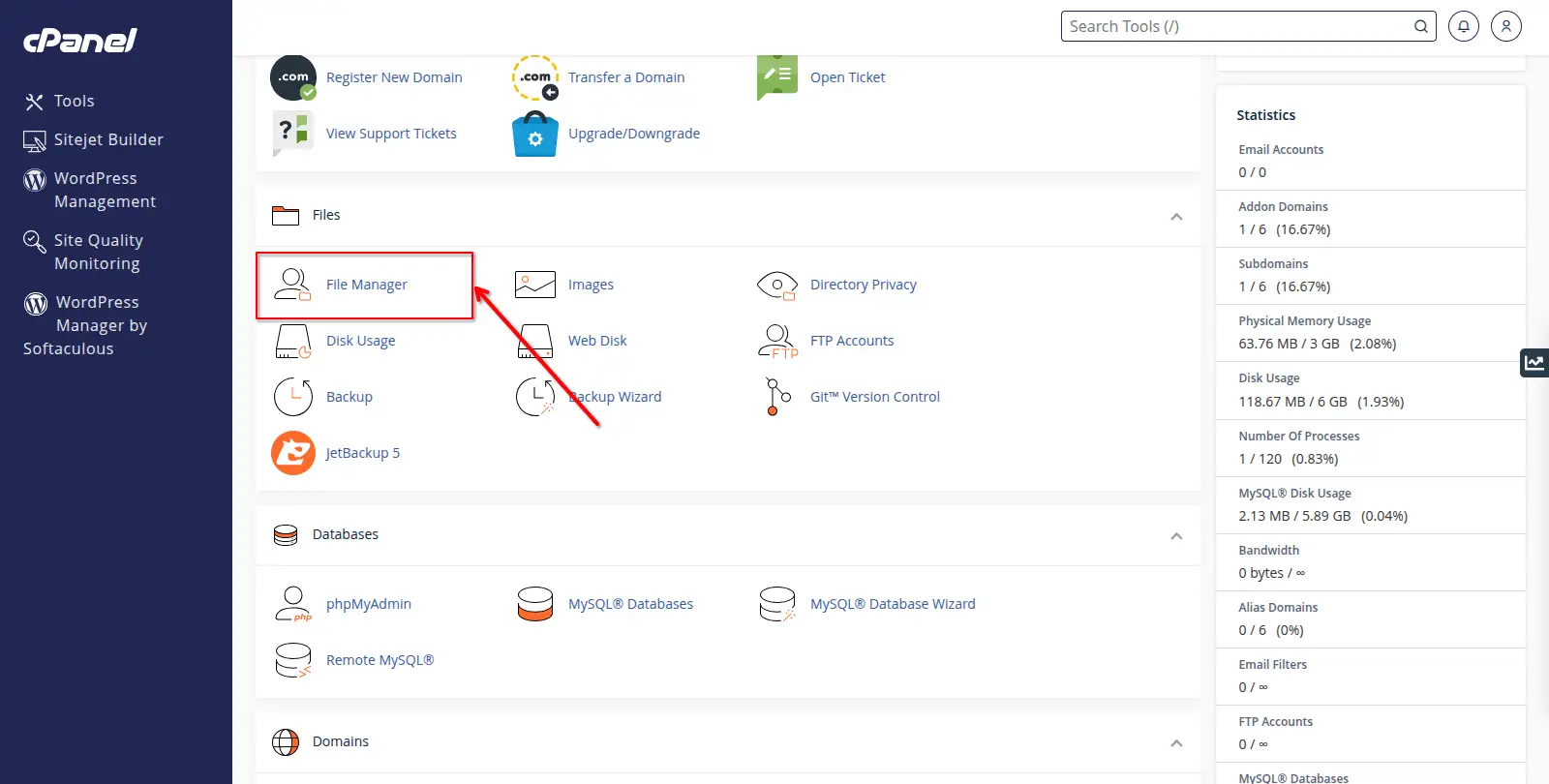1549x784 pixels.
Task: Click the Disk Usage icon
Action: click(x=292, y=341)
